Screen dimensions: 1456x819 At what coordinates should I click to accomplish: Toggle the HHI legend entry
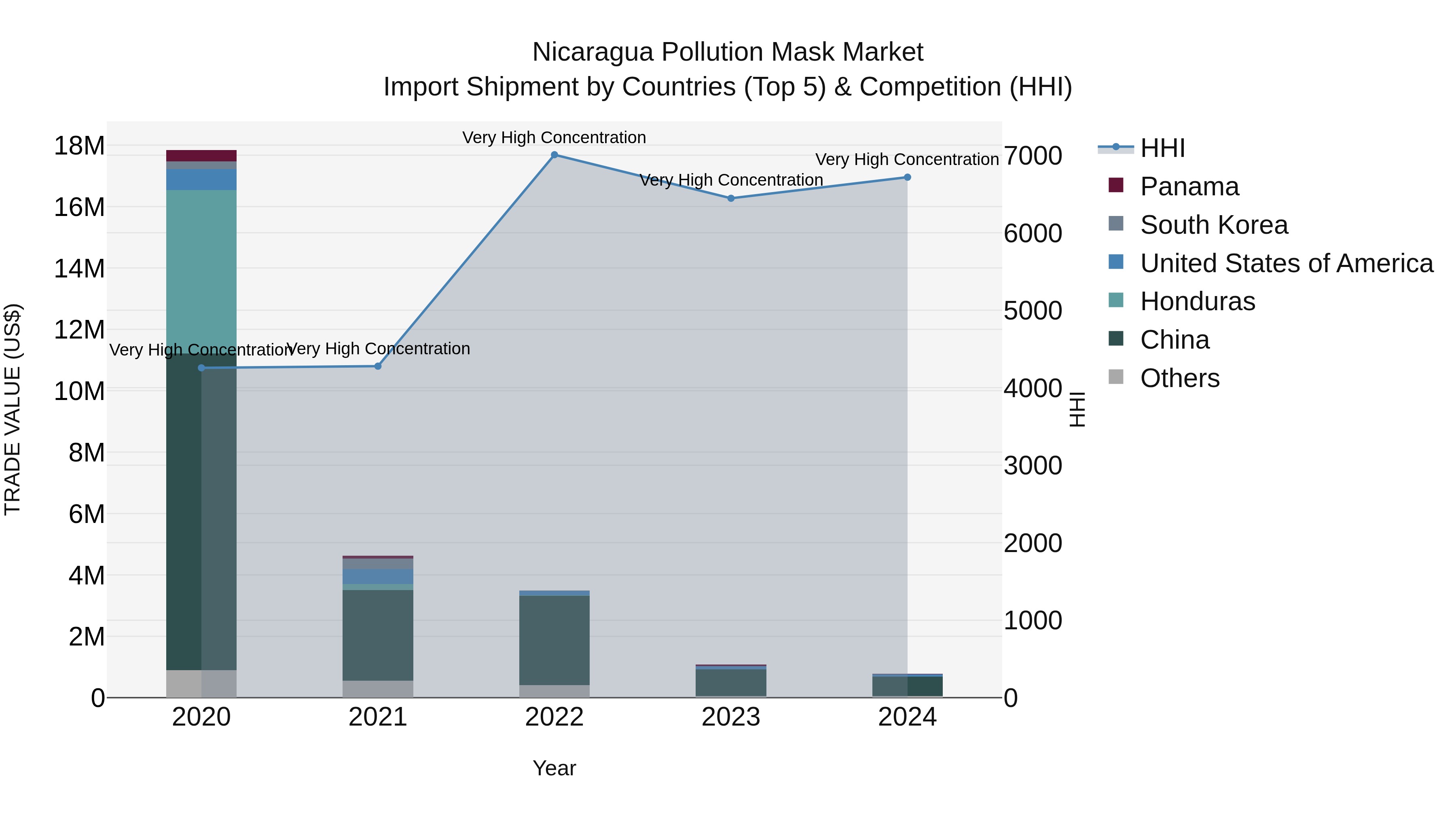(x=1142, y=148)
